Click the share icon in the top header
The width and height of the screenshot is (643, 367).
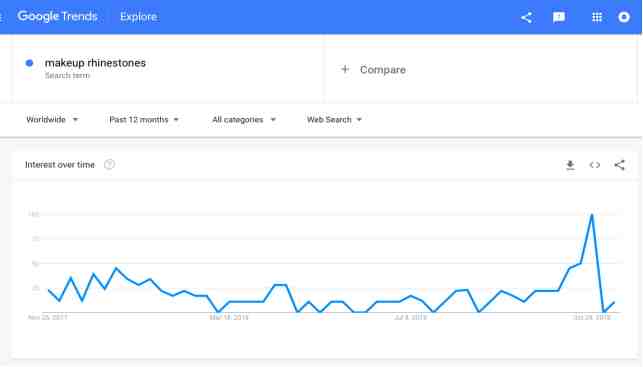(x=527, y=17)
